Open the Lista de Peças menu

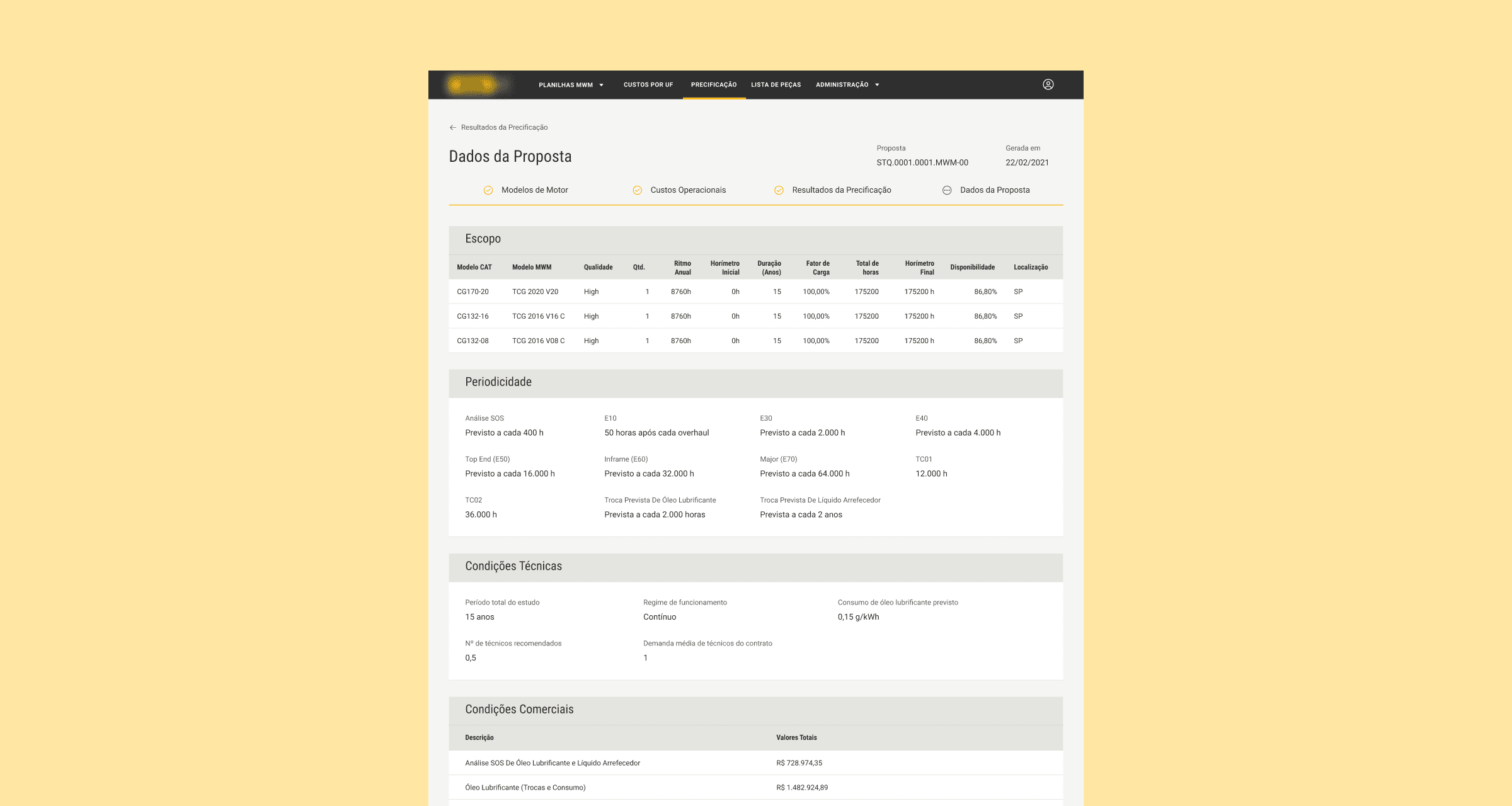click(x=776, y=84)
